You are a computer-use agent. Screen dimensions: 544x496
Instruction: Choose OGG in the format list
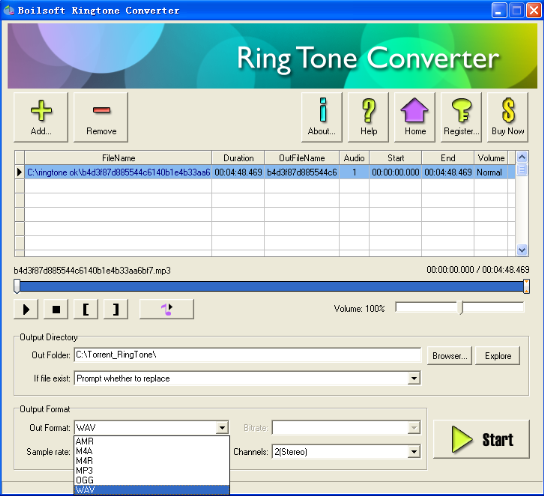(152, 480)
